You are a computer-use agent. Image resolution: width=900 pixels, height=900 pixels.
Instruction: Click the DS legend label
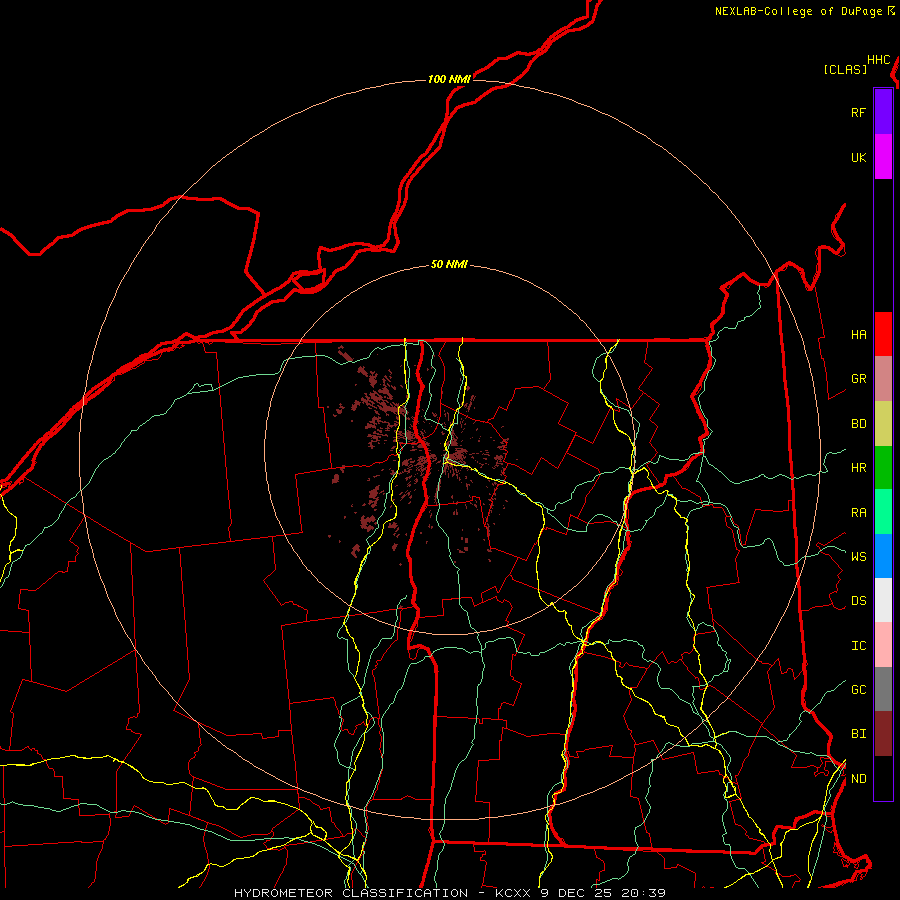pos(858,601)
